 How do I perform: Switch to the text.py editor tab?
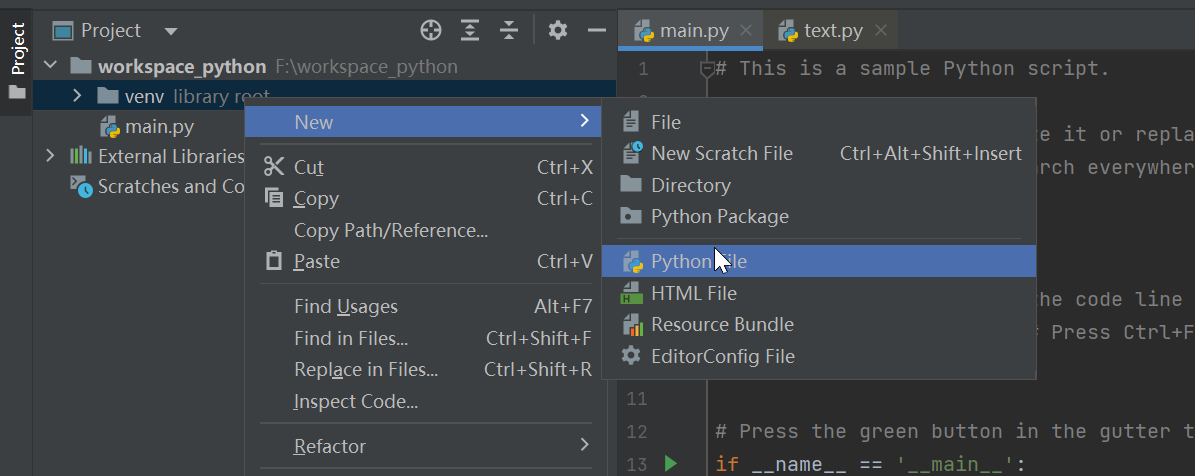click(x=820, y=31)
